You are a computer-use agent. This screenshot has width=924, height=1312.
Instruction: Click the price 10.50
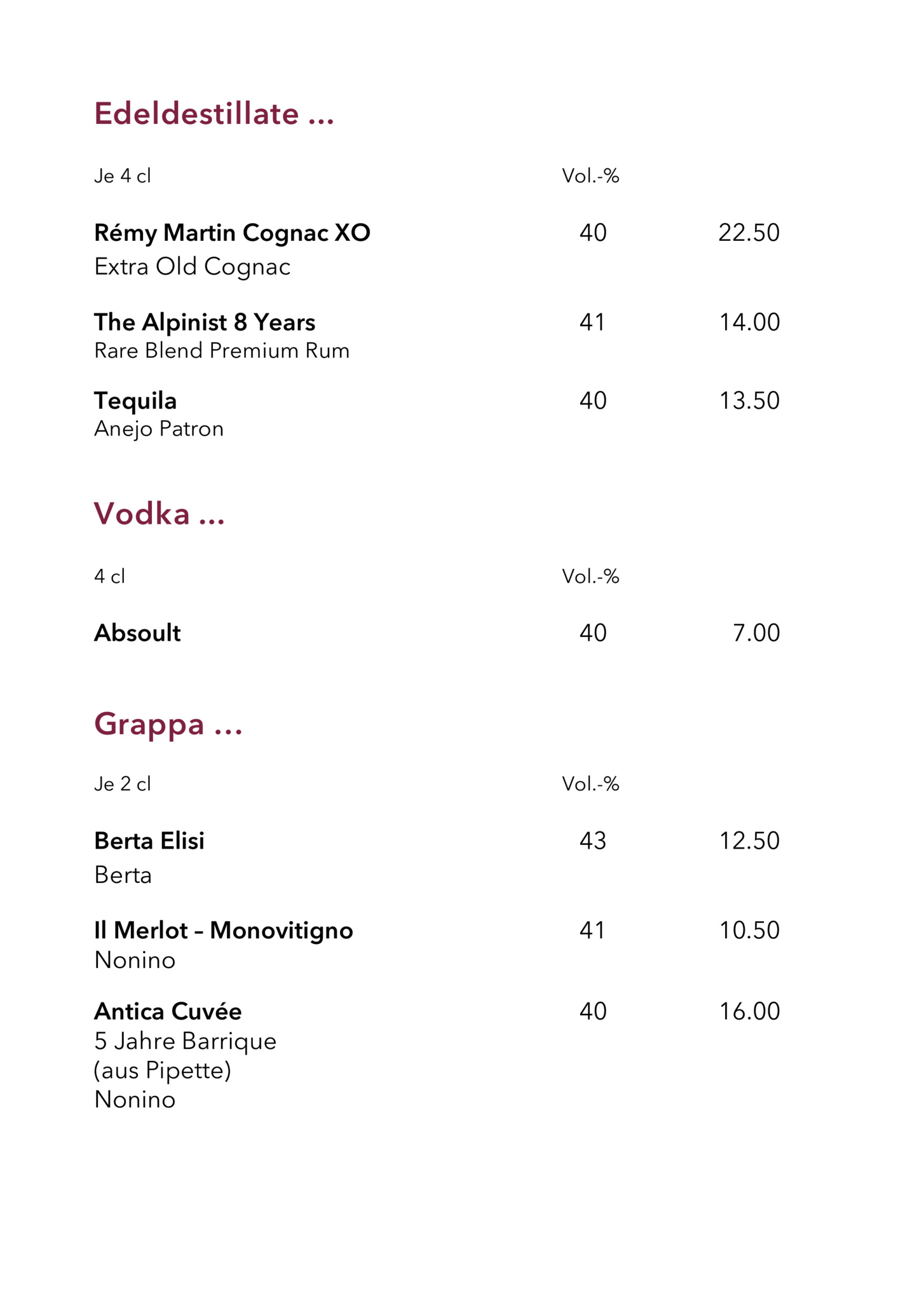[749, 931]
